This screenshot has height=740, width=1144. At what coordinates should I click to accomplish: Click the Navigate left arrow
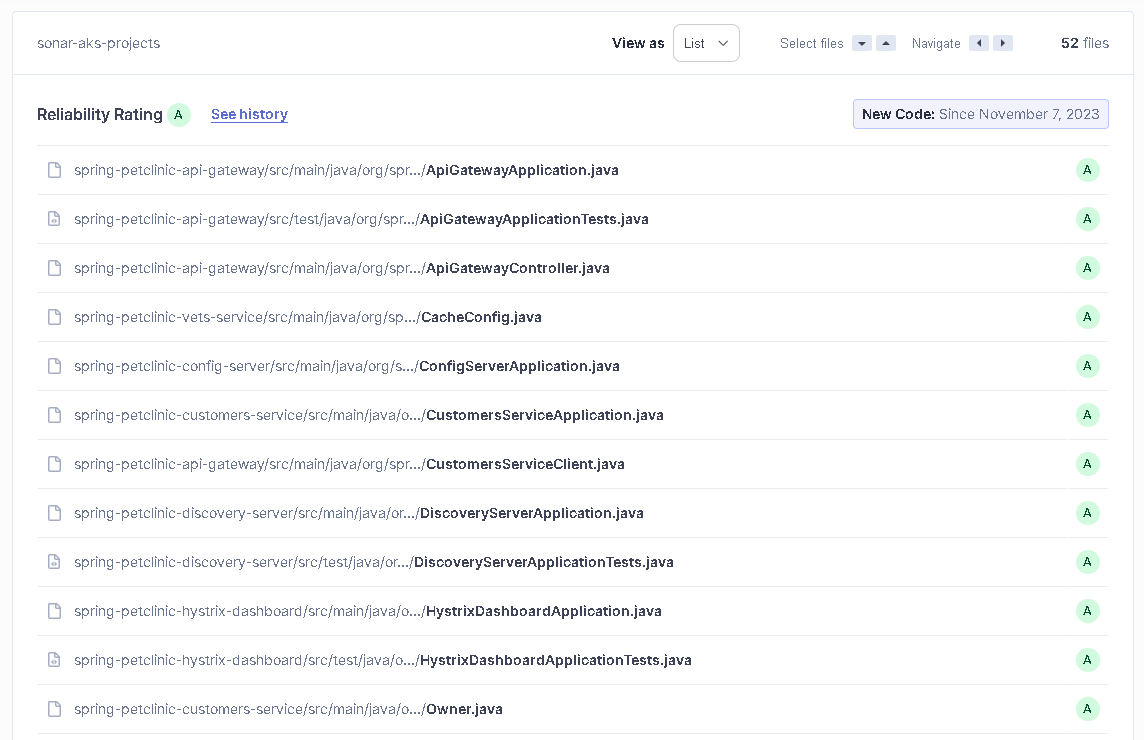click(x=979, y=43)
